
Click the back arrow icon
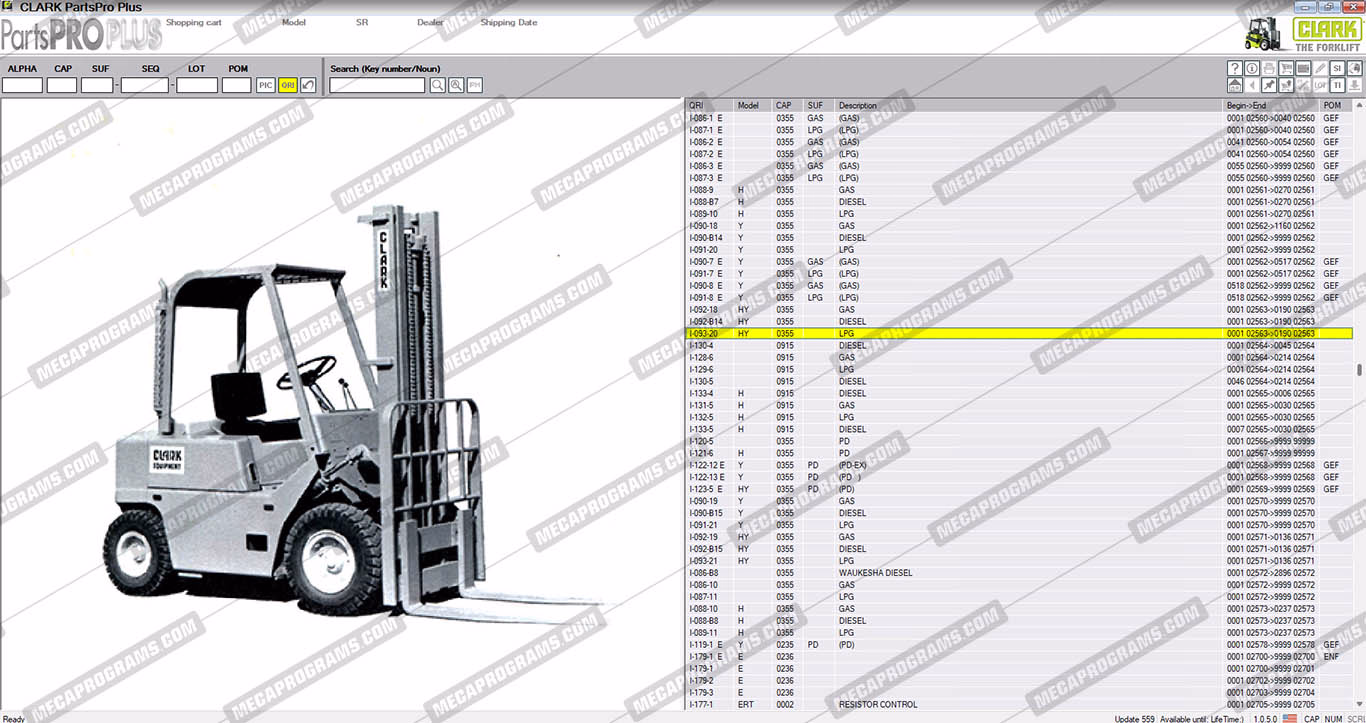(1252, 85)
